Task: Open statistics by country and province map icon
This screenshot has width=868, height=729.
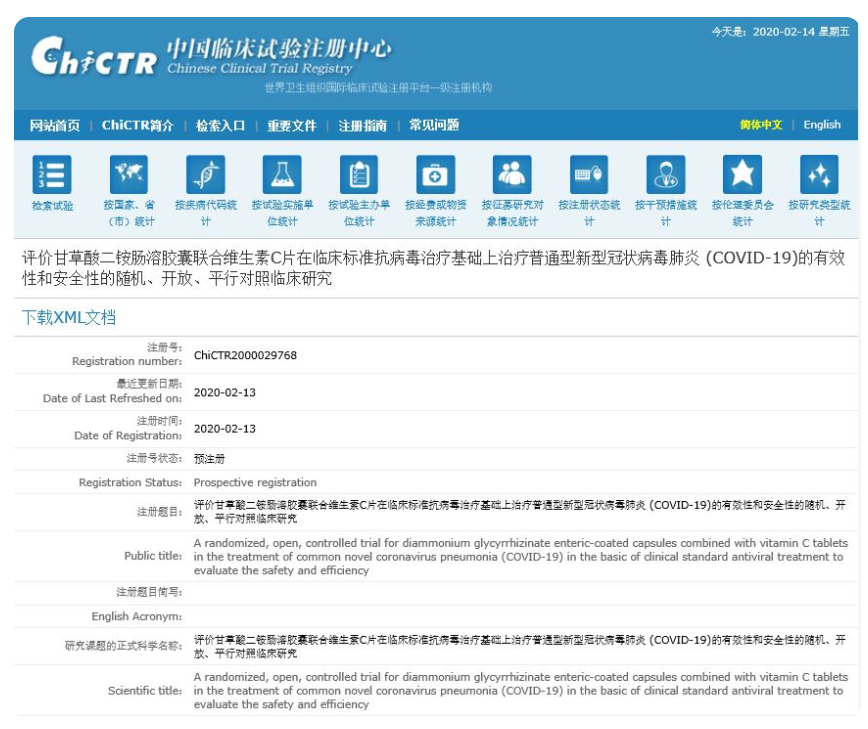Action: point(129,175)
